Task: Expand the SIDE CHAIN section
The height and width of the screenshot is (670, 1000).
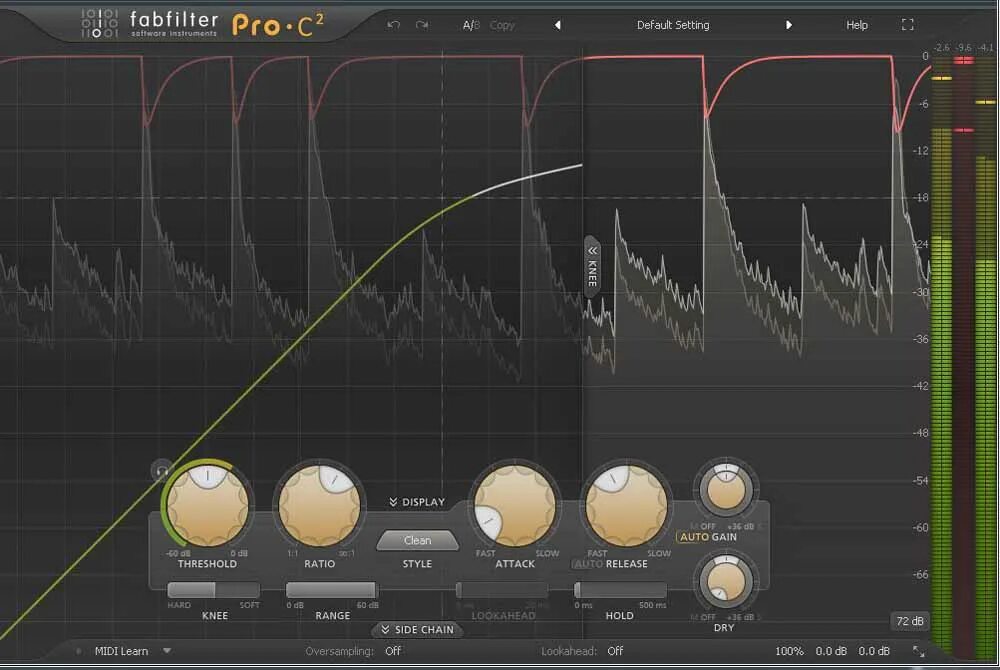Action: coord(417,629)
